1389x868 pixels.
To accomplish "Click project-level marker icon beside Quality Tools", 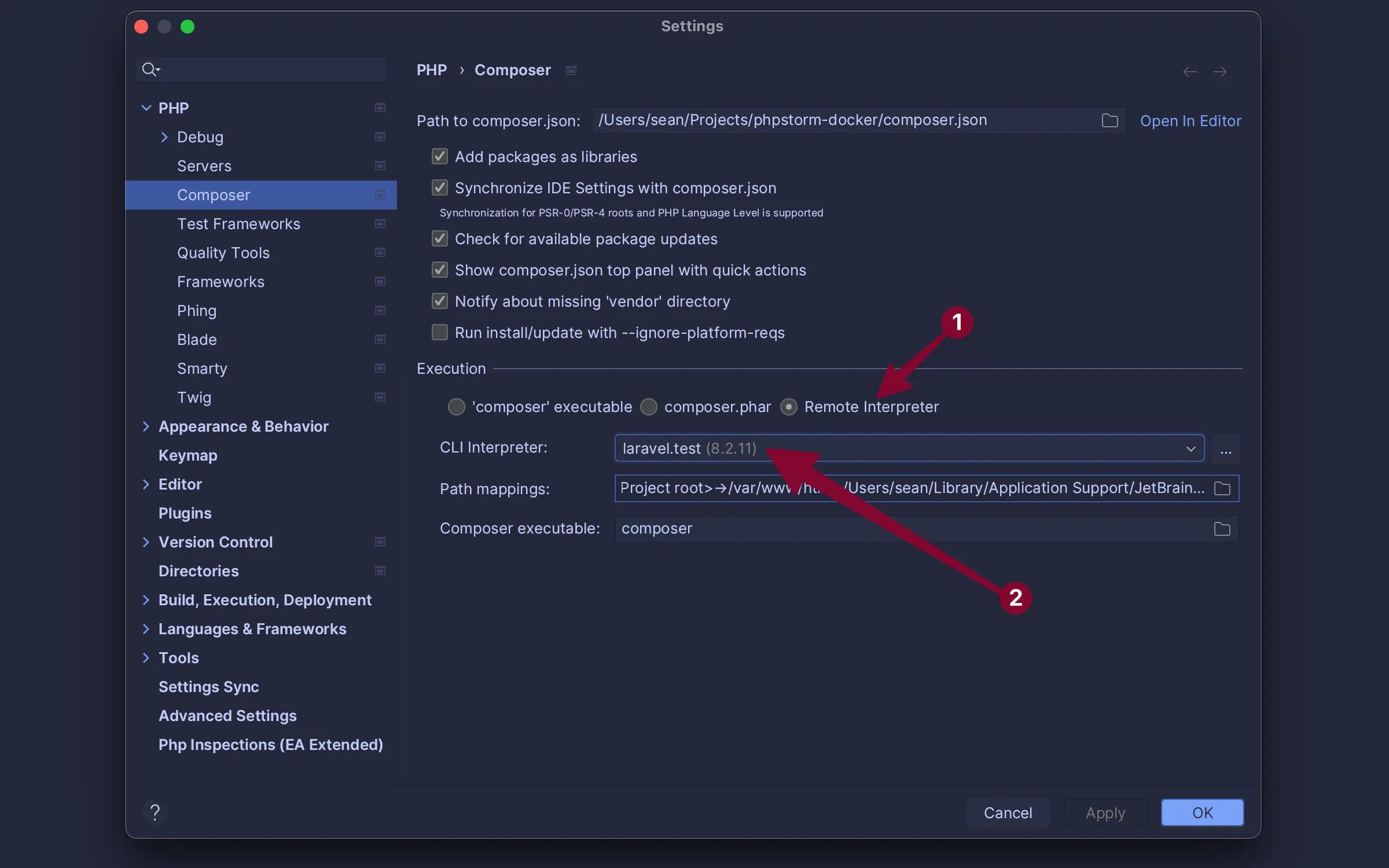I will (380, 252).
